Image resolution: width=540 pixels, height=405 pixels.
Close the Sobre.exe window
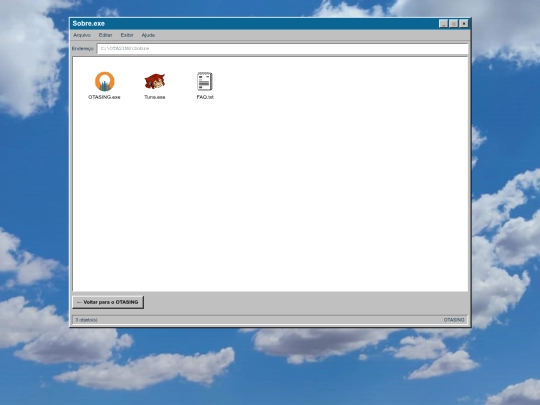464,23
